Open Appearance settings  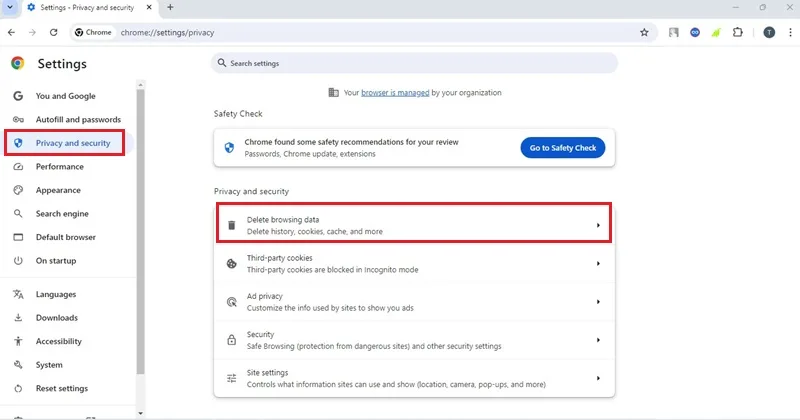(58, 190)
